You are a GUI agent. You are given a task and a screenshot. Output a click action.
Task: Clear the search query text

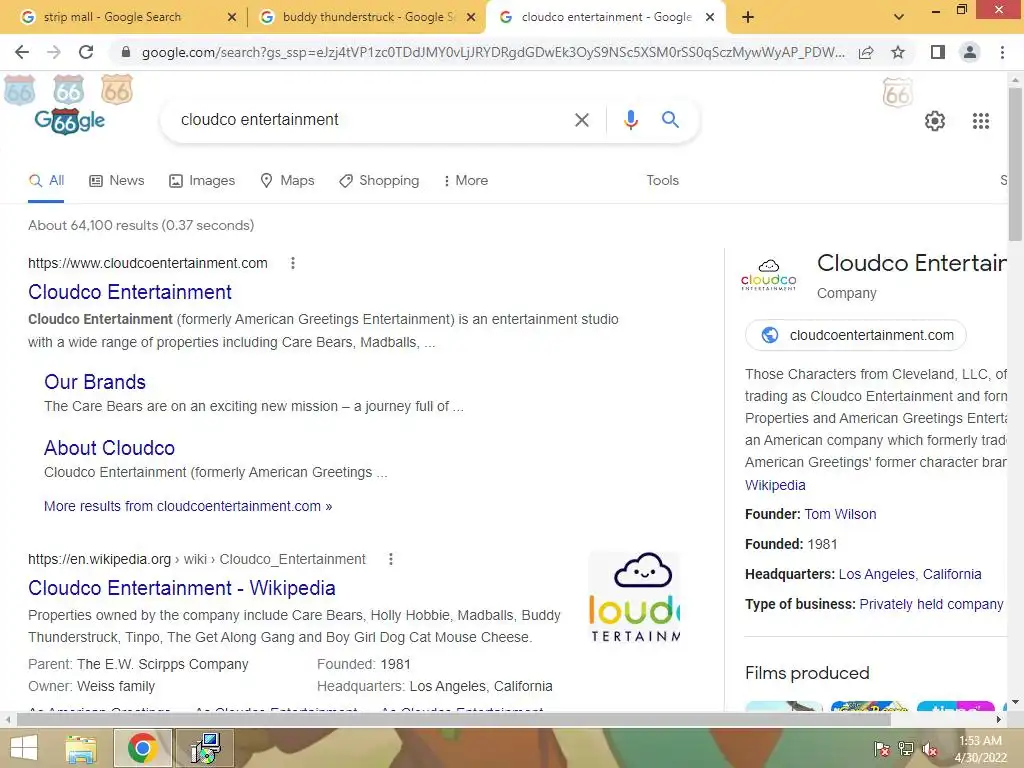click(x=581, y=120)
